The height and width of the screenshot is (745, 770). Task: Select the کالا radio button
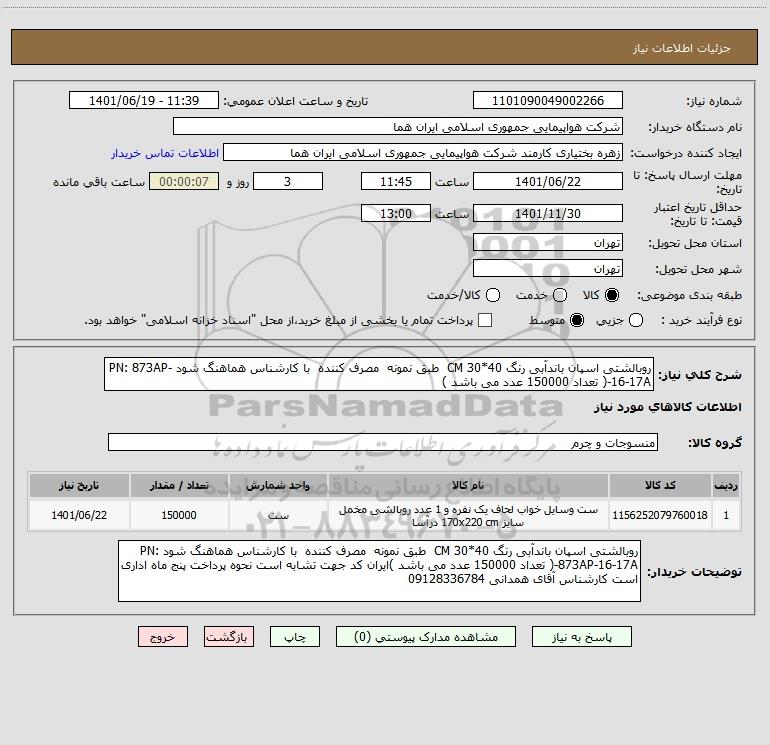point(612,295)
